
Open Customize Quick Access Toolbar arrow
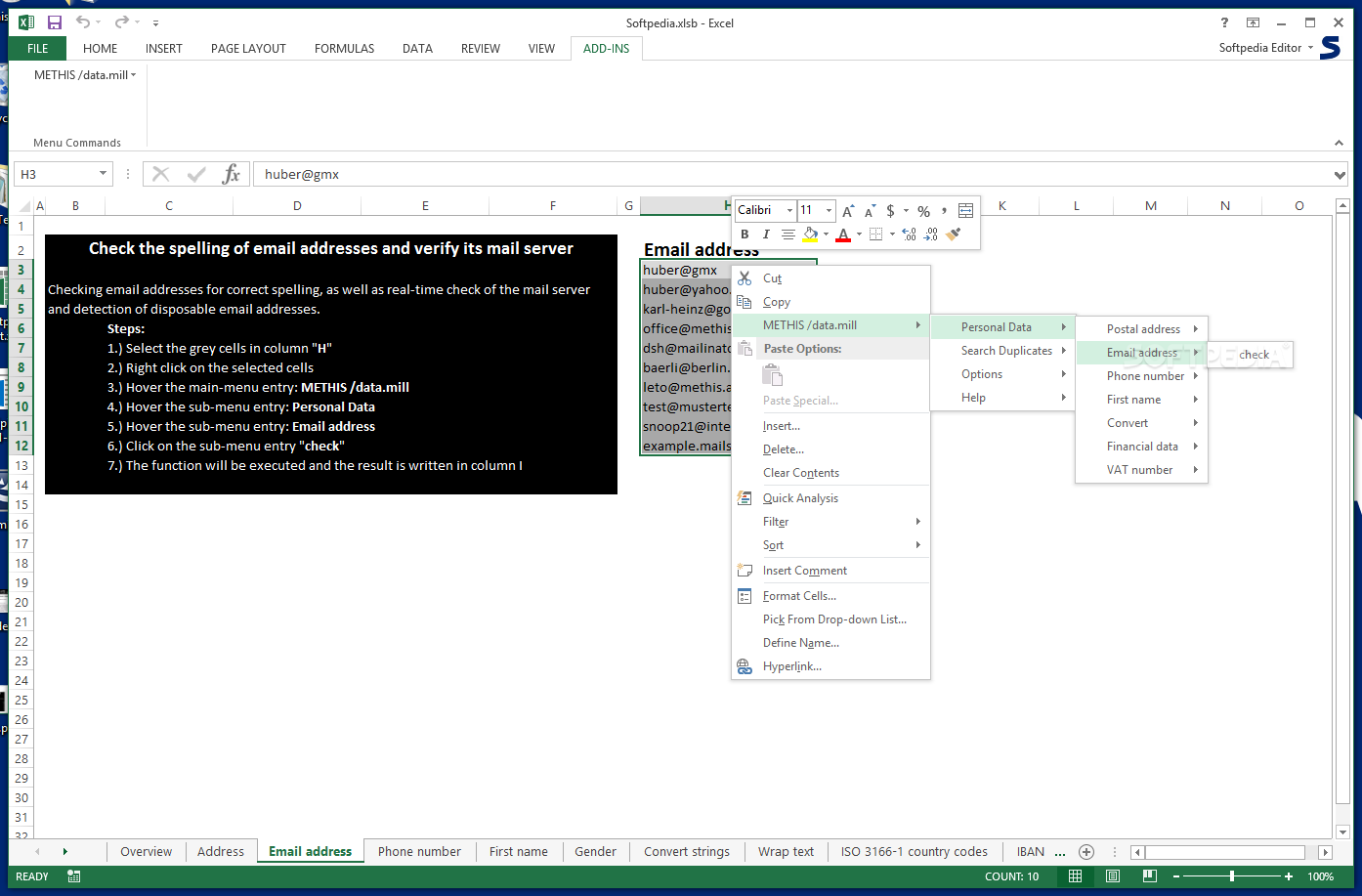coord(156,22)
